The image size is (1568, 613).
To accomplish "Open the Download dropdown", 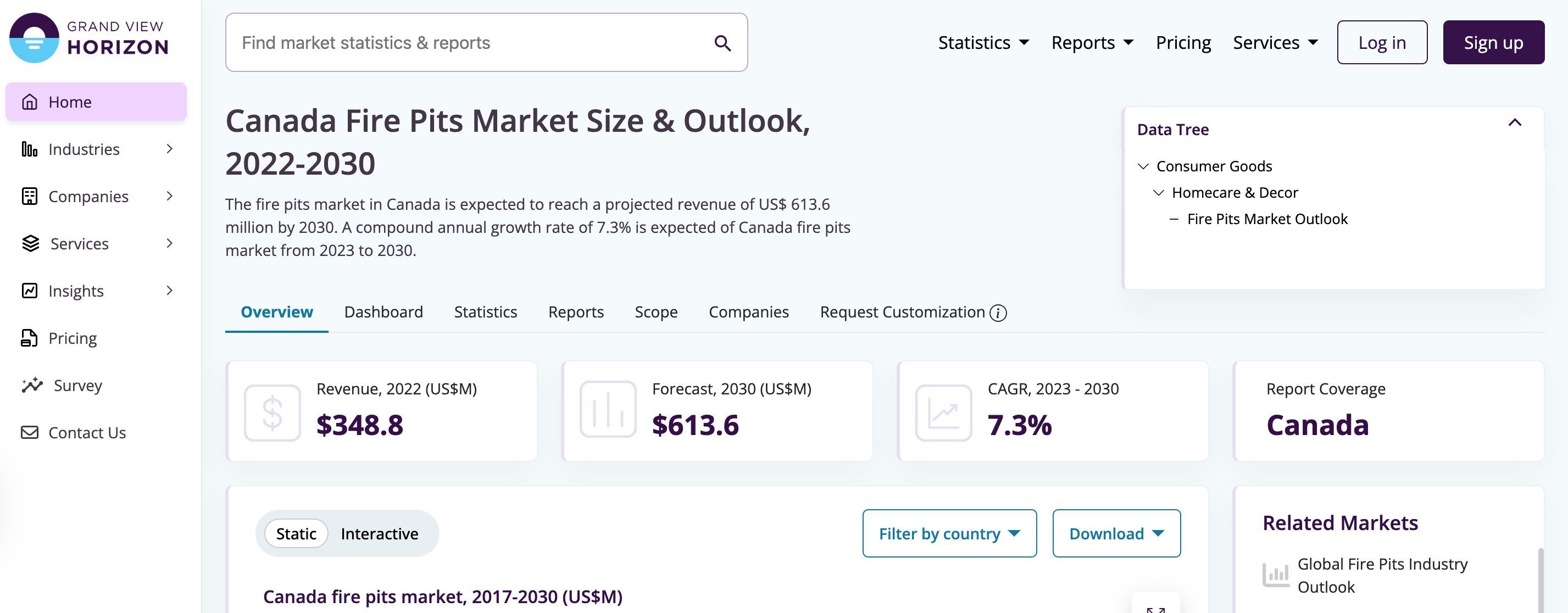I will point(1116,534).
